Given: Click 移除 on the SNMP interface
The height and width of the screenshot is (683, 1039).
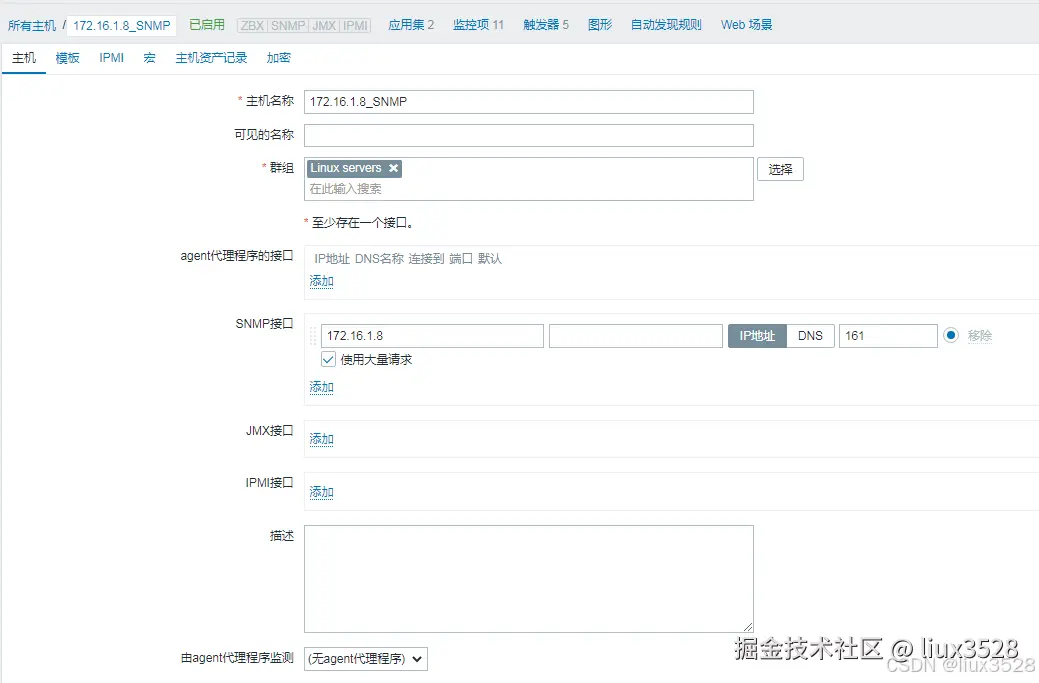Looking at the screenshot, I should [979, 336].
